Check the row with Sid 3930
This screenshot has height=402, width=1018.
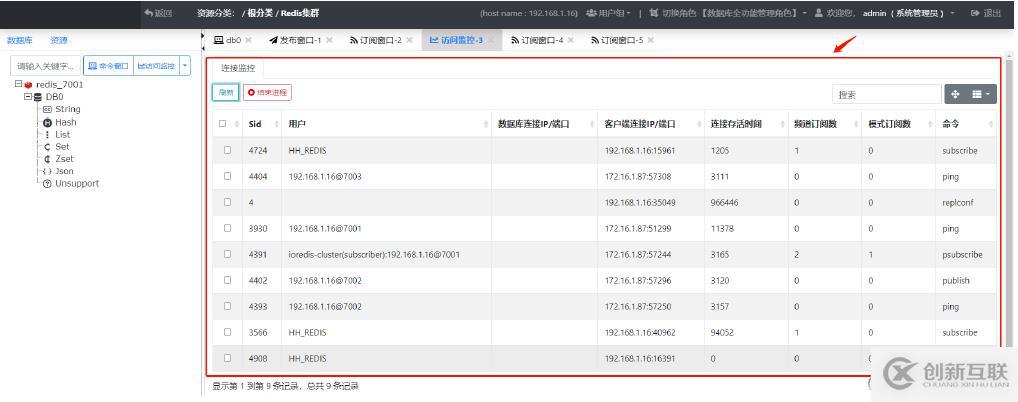pyautogui.click(x=227, y=228)
